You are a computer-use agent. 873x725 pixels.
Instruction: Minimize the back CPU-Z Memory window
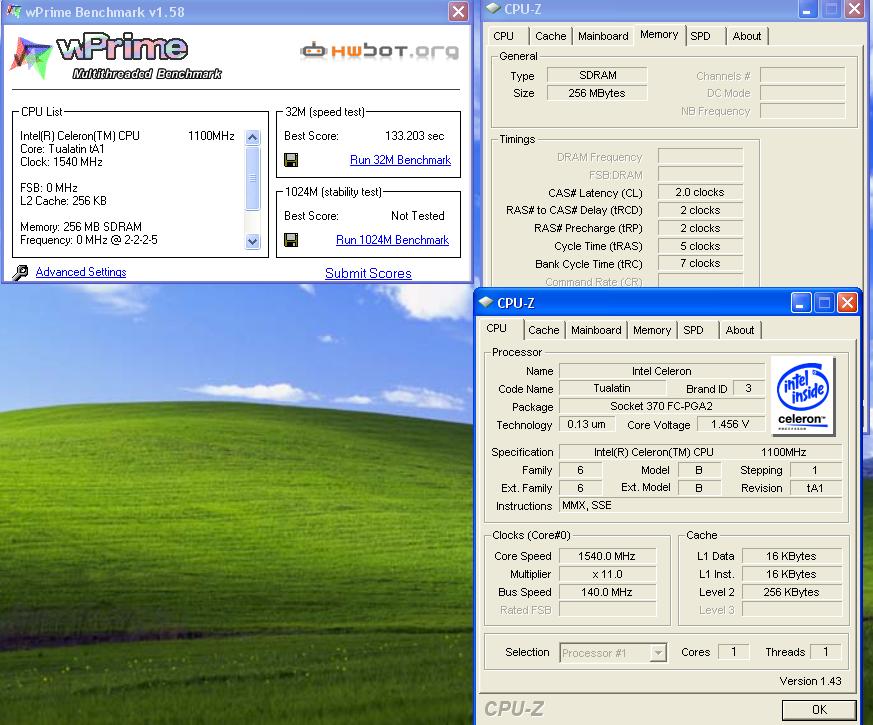[x=807, y=9]
